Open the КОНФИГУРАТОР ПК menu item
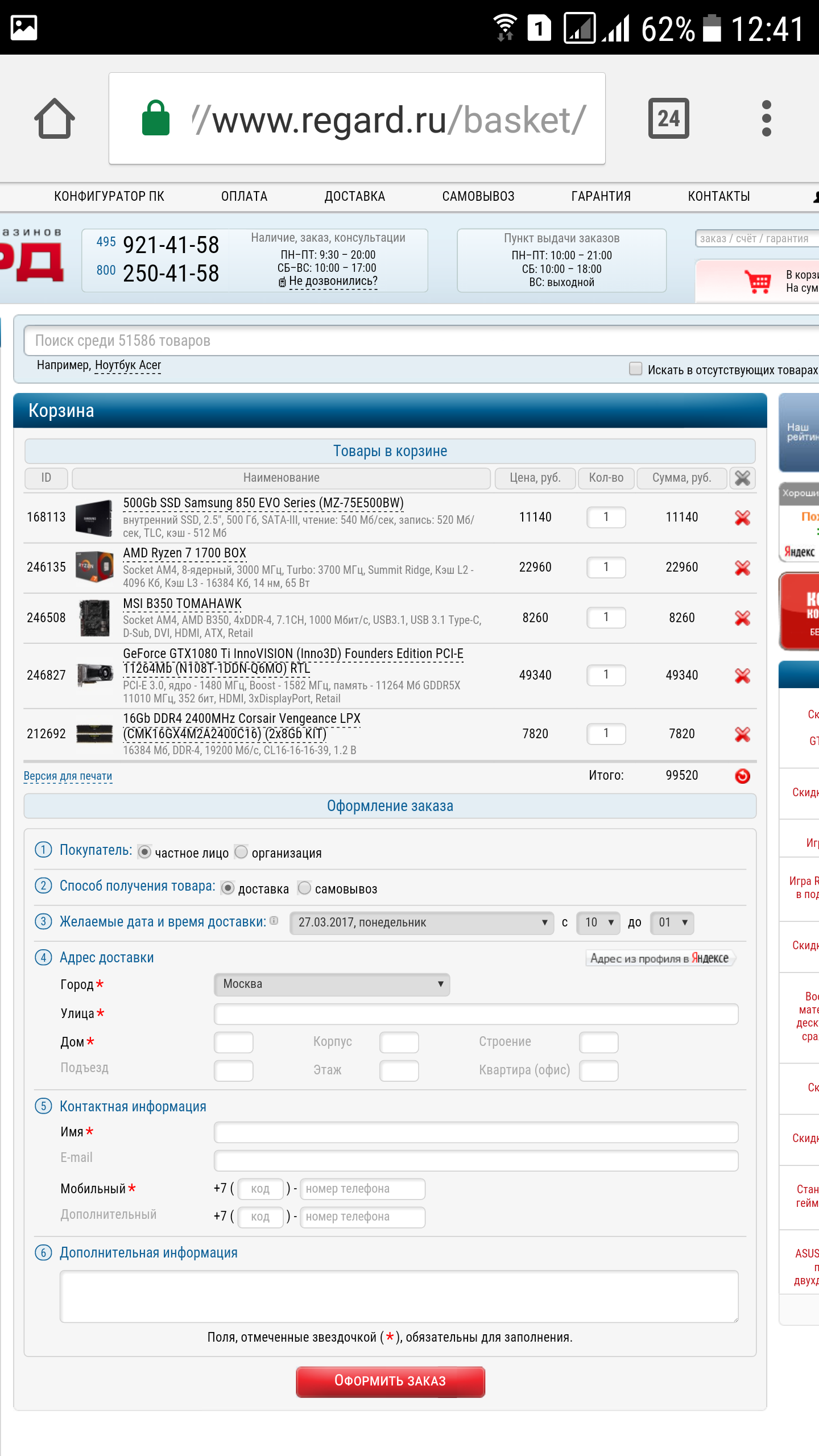 (109, 196)
